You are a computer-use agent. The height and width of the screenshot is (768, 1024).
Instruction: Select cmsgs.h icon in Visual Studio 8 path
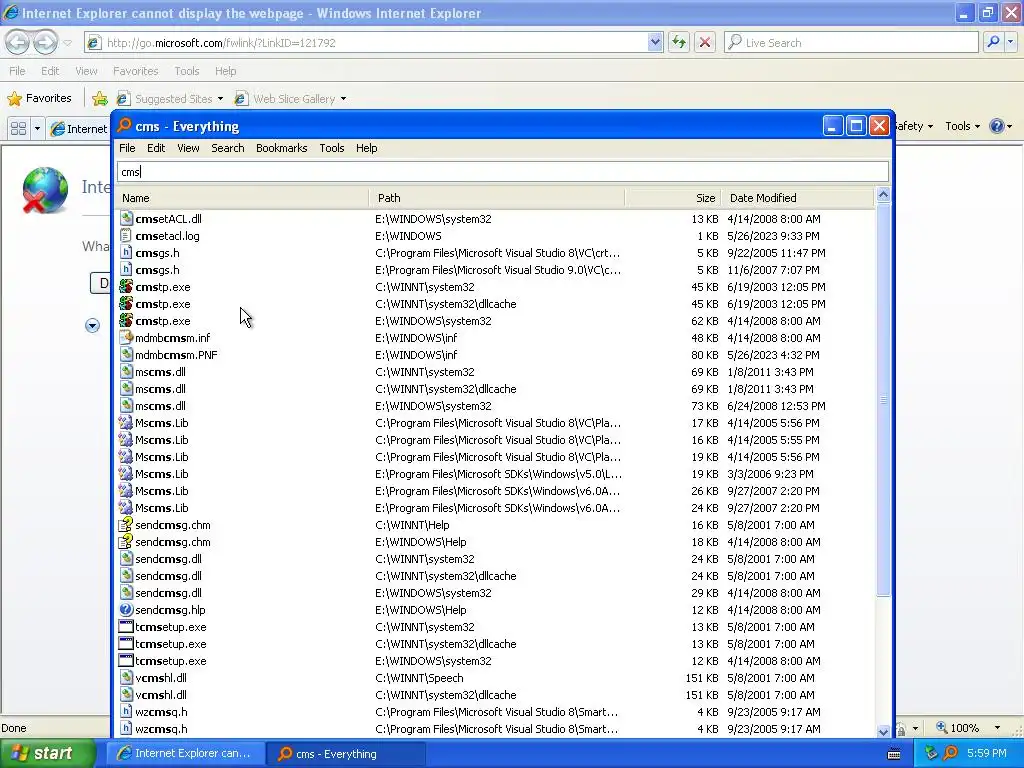[x=126, y=253]
